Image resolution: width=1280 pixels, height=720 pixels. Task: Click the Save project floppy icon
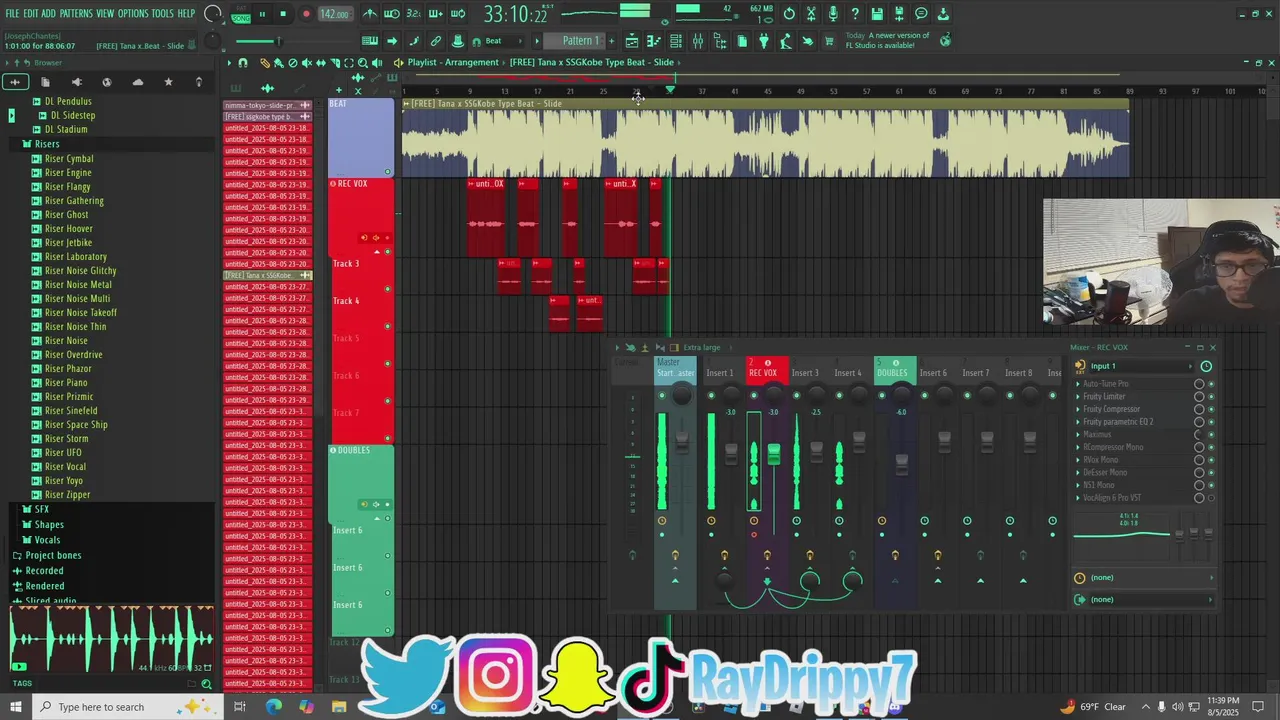point(877,14)
